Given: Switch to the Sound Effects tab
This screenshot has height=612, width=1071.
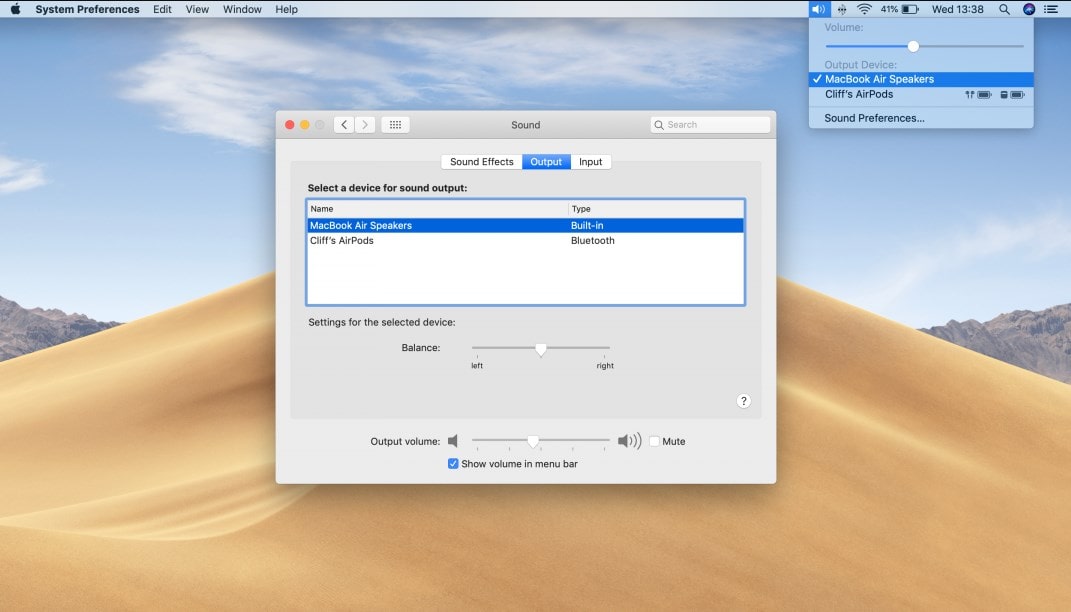Looking at the screenshot, I should point(482,162).
